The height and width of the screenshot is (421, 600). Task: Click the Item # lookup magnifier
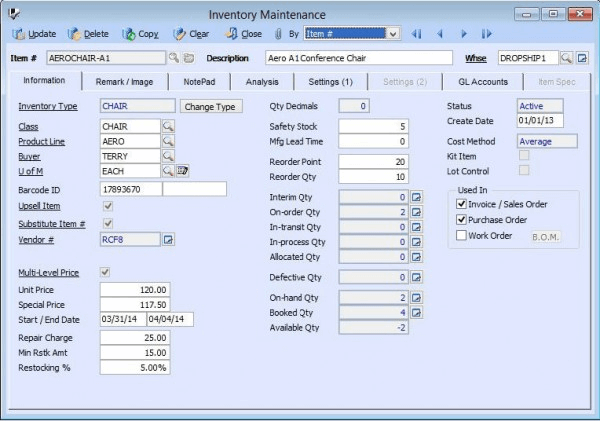coord(174,58)
